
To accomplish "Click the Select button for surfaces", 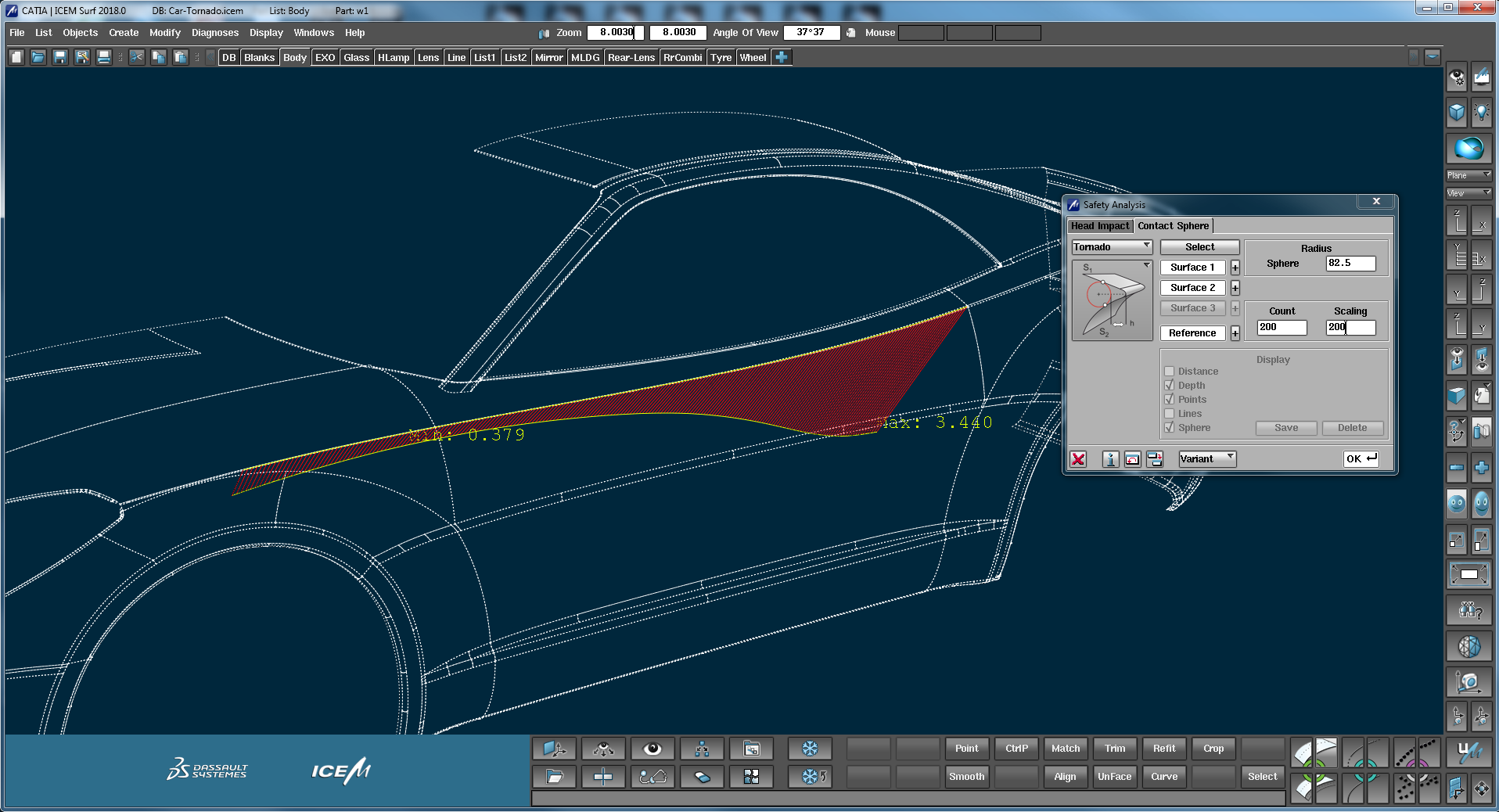I will point(1199,246).
